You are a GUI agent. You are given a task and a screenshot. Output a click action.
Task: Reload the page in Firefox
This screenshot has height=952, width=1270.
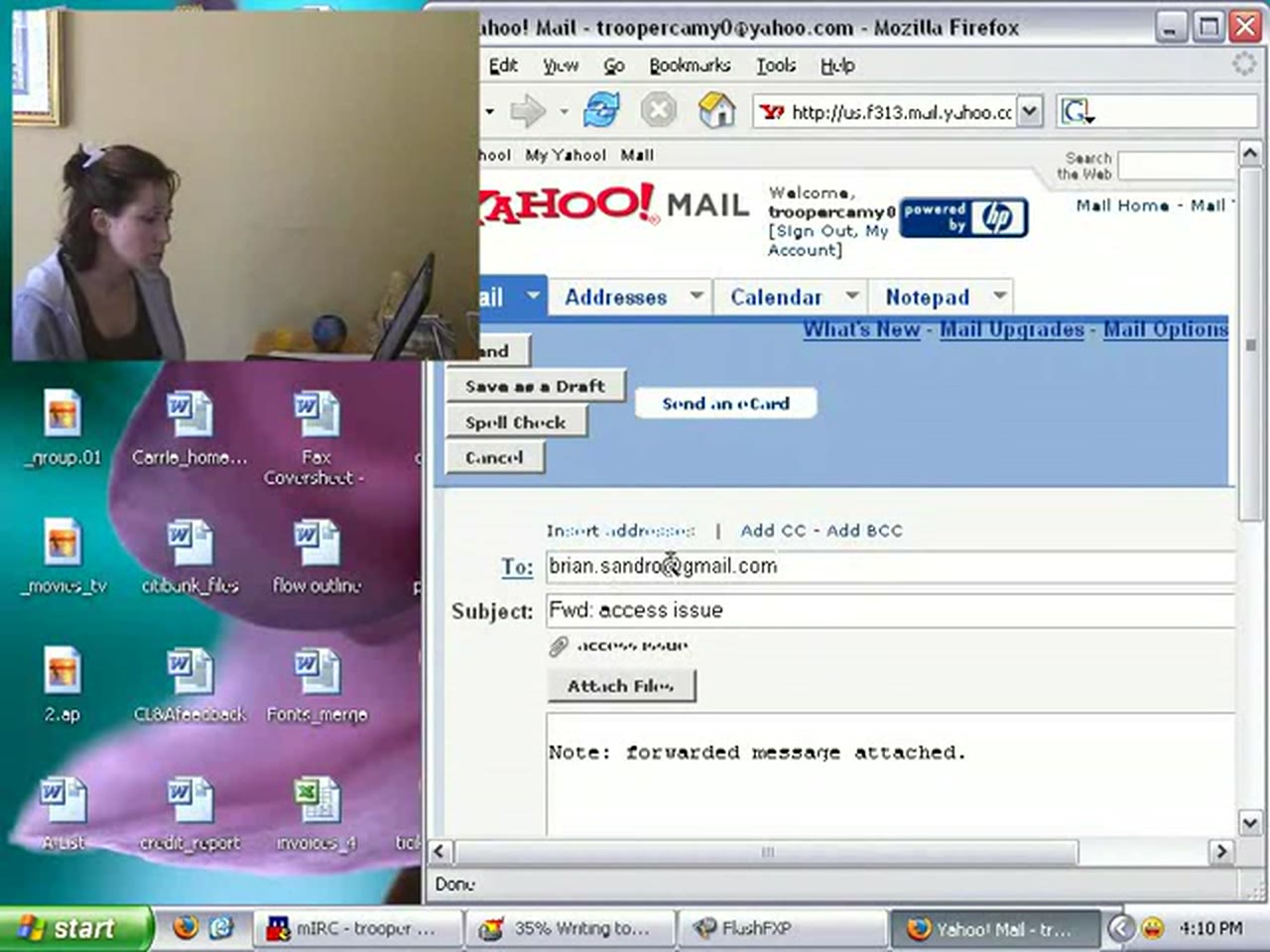click(601, 110)
